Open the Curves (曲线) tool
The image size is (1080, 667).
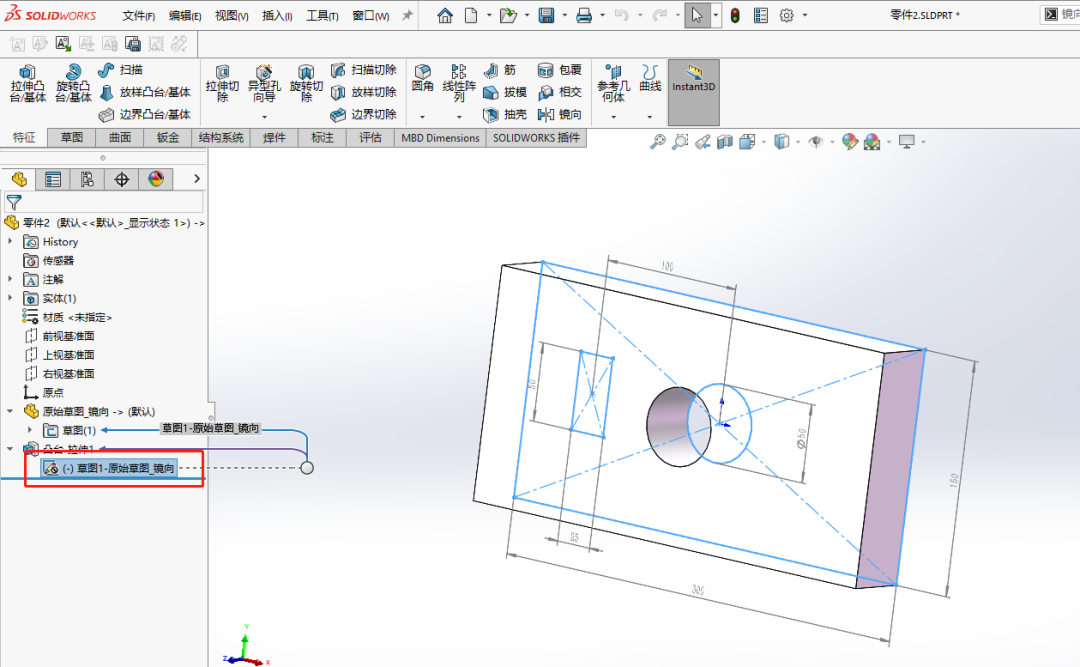point(650,78)
